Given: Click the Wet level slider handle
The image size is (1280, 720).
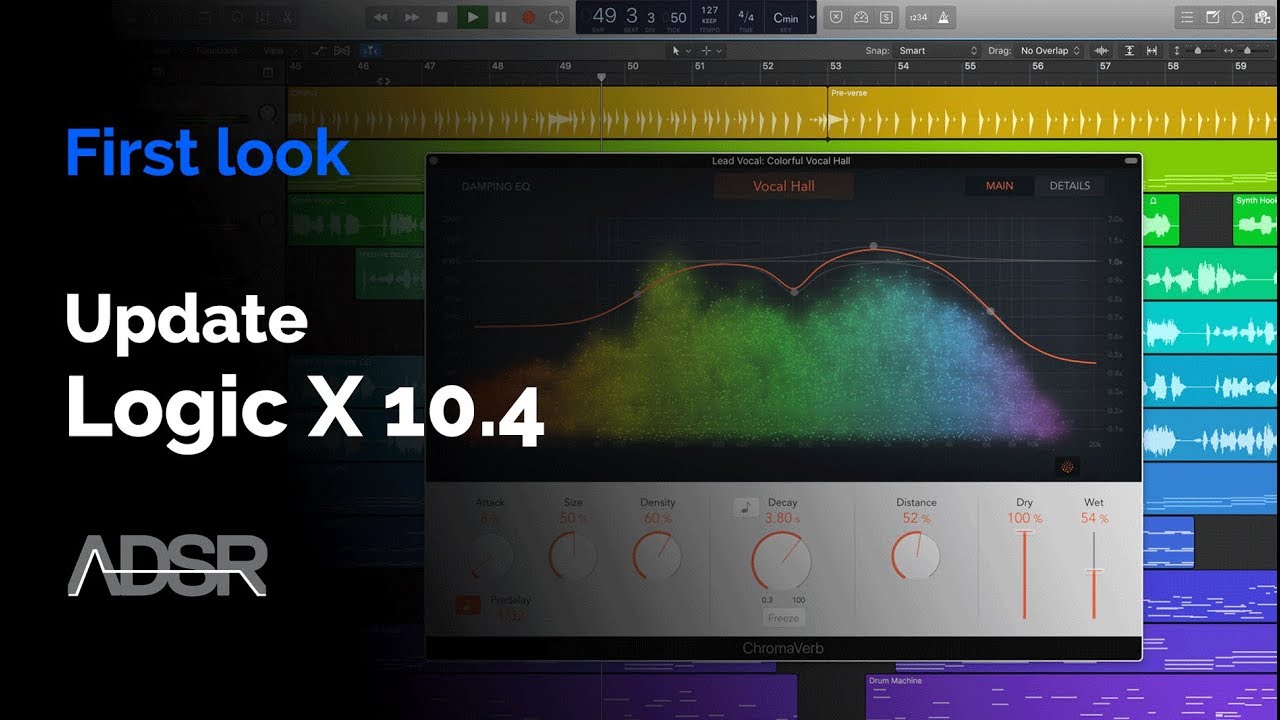Looking at the screenshot, I should 1094,572.
